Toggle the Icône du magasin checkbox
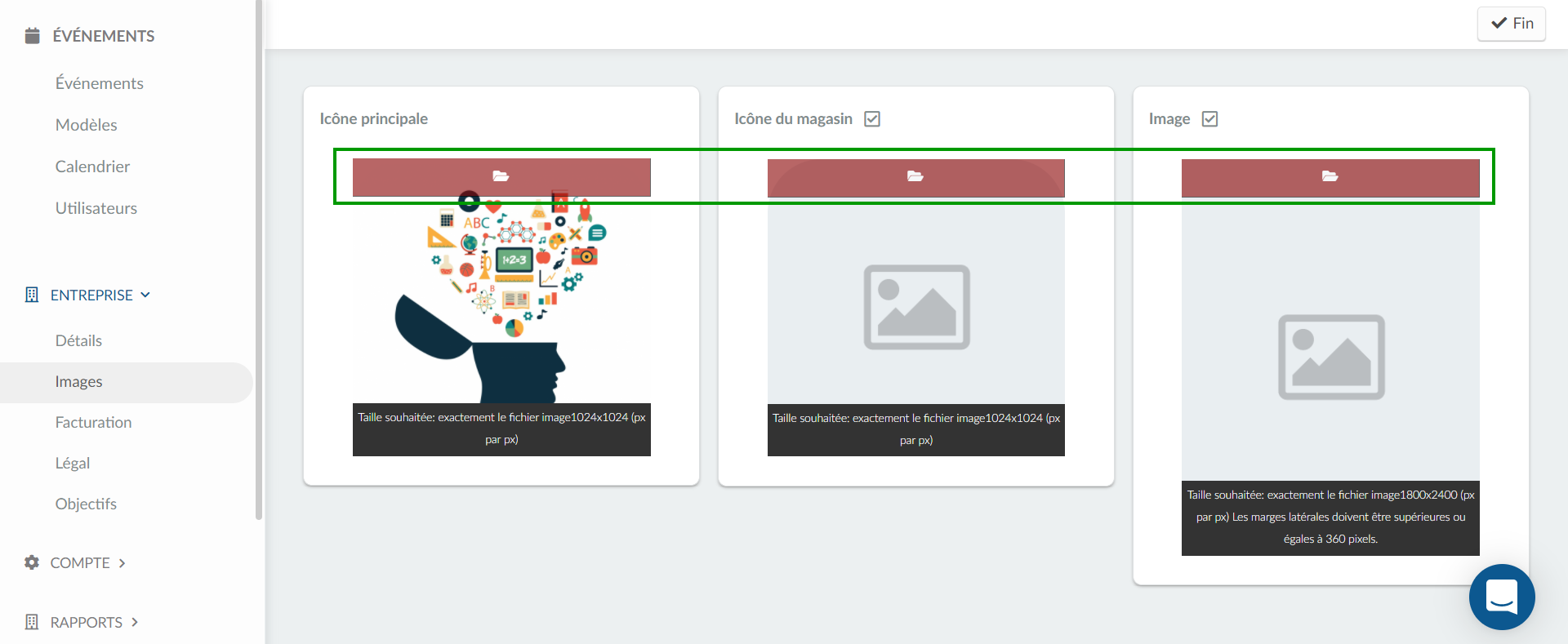1568x644 pixels. click(872, 119)
